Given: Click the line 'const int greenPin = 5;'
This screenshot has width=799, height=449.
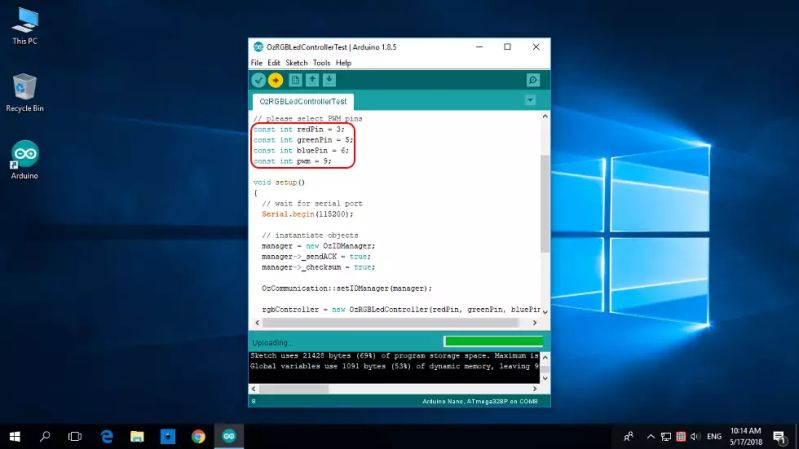Looking at the screenshot, I should click(x=303, y=140).
